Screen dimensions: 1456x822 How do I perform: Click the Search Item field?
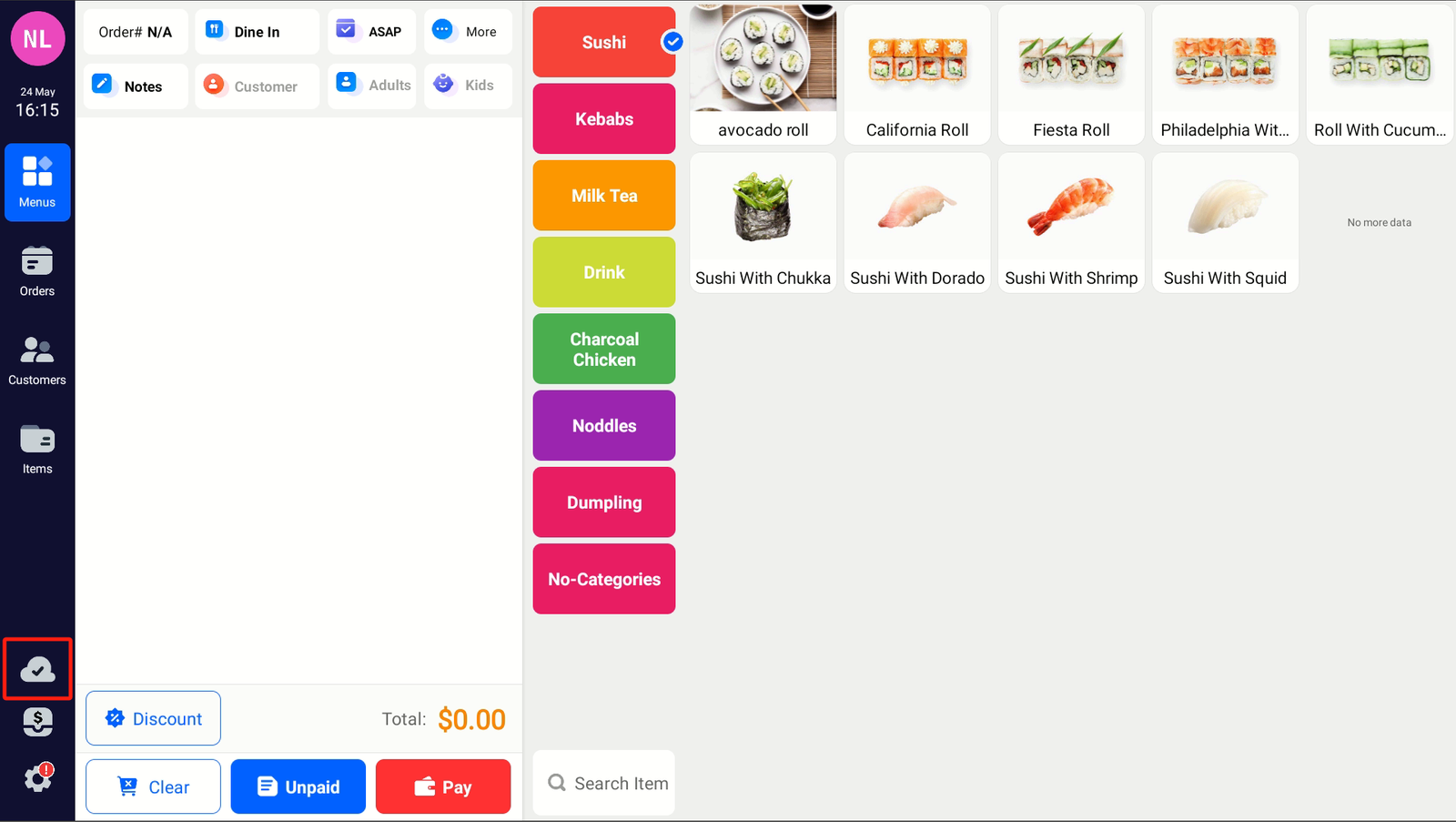click(x=604, y=783)
